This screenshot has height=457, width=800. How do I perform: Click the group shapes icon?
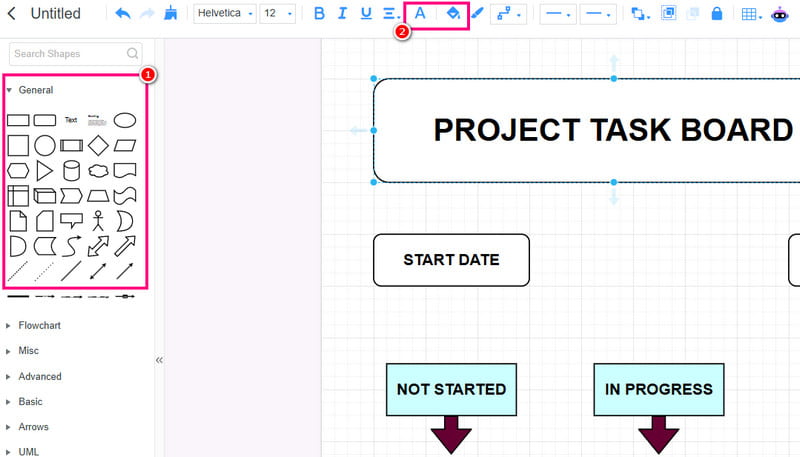coord(668,13)
